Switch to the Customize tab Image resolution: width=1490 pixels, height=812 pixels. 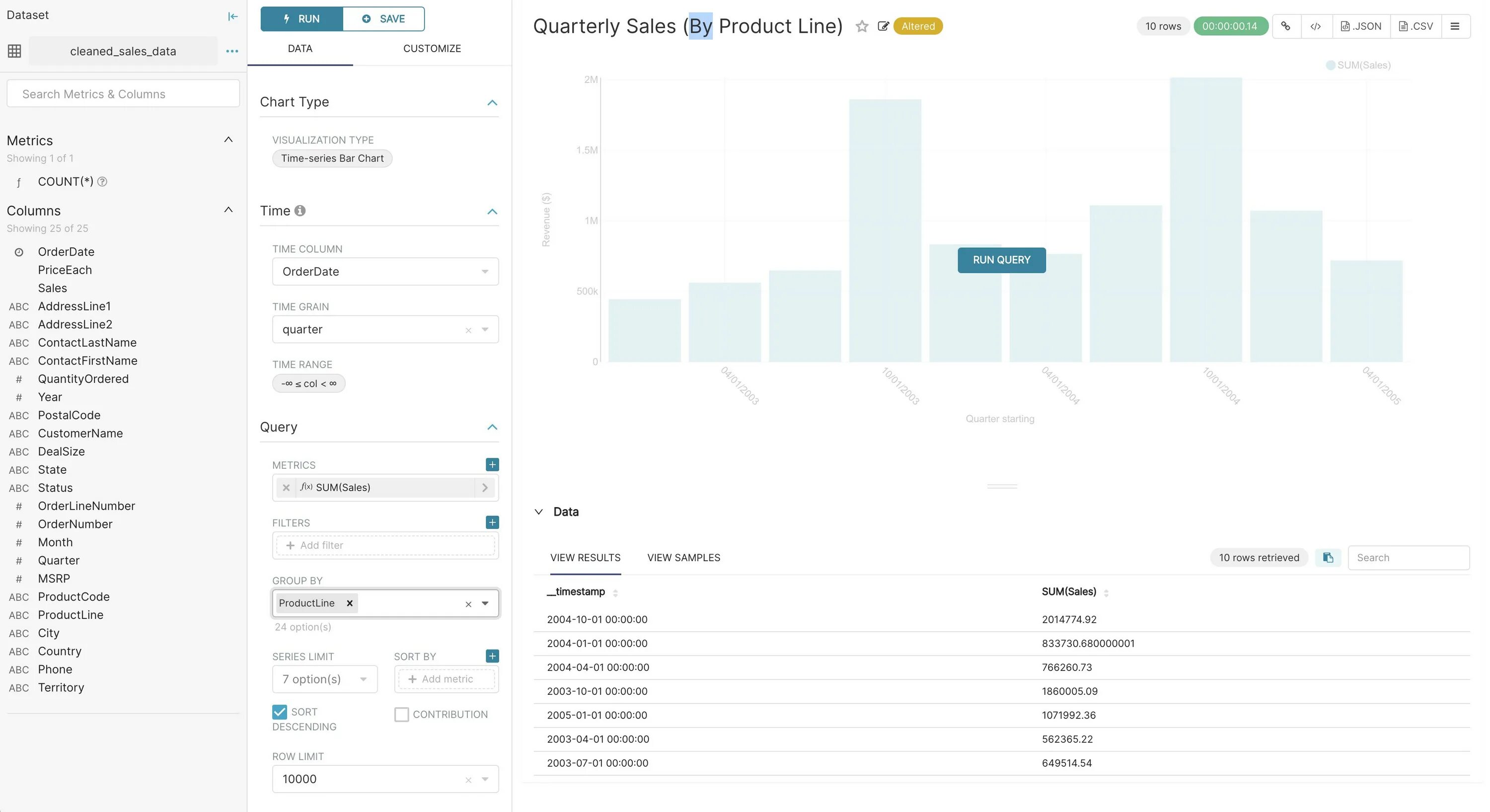click(432, 49)
